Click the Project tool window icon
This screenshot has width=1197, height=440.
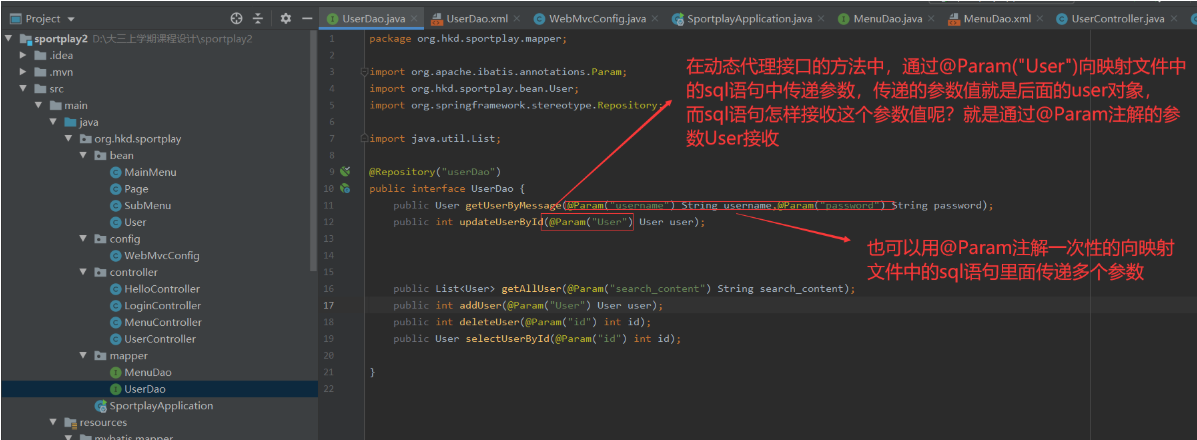(15, 18)
